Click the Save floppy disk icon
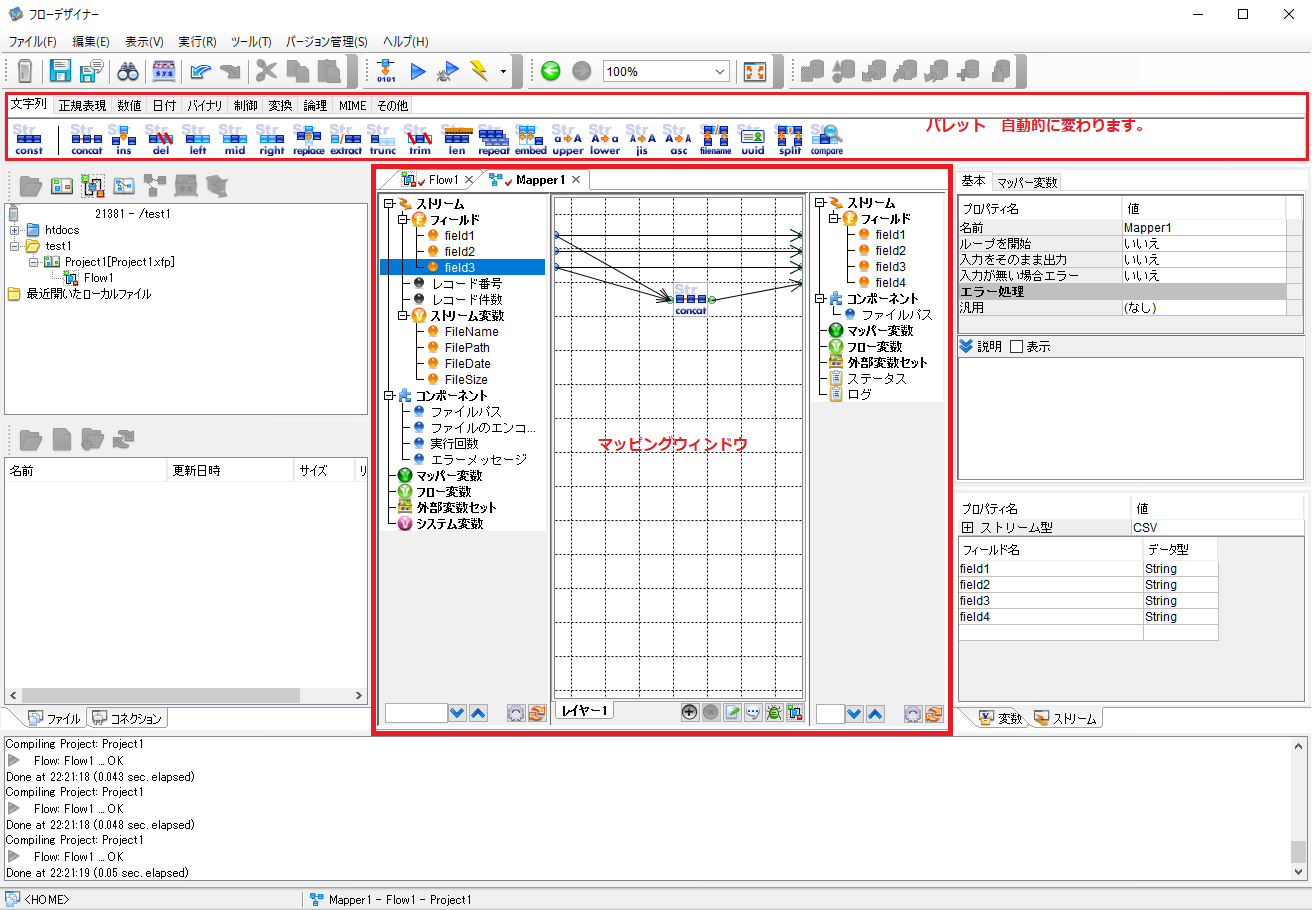This screenshot has height=910, width=1312. point(61,71)
